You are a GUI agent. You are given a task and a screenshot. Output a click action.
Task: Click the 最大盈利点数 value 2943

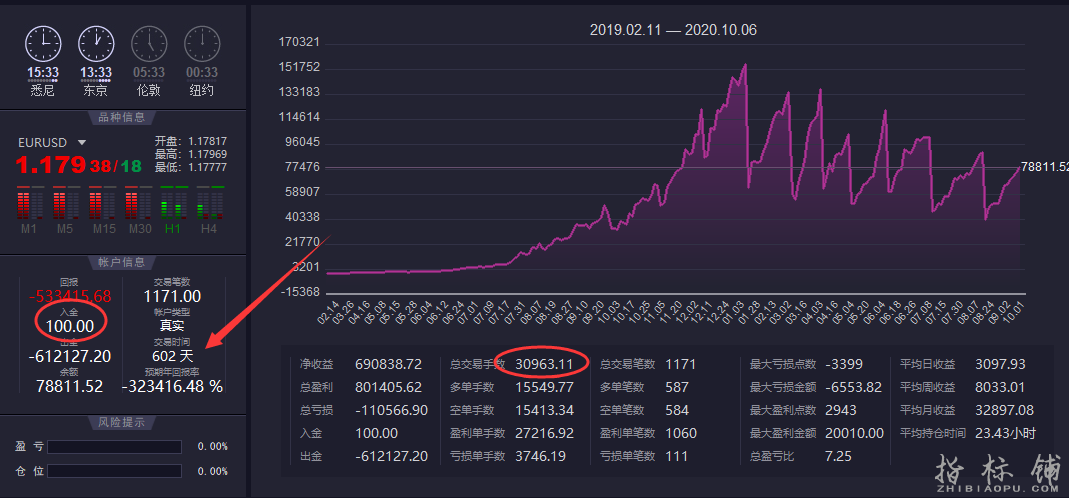[x=841, y=410]
